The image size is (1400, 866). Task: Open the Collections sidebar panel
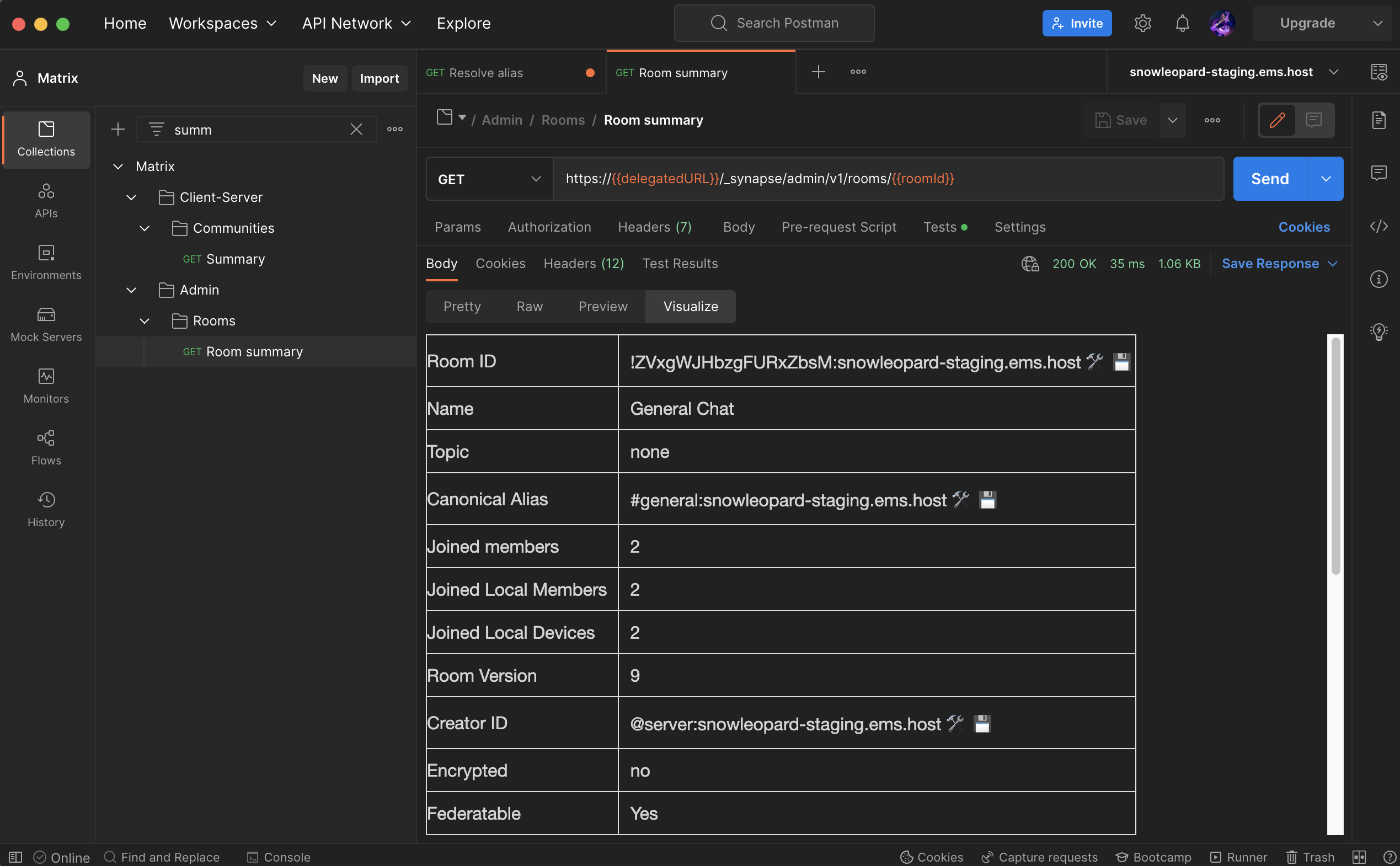coord(46,139)
